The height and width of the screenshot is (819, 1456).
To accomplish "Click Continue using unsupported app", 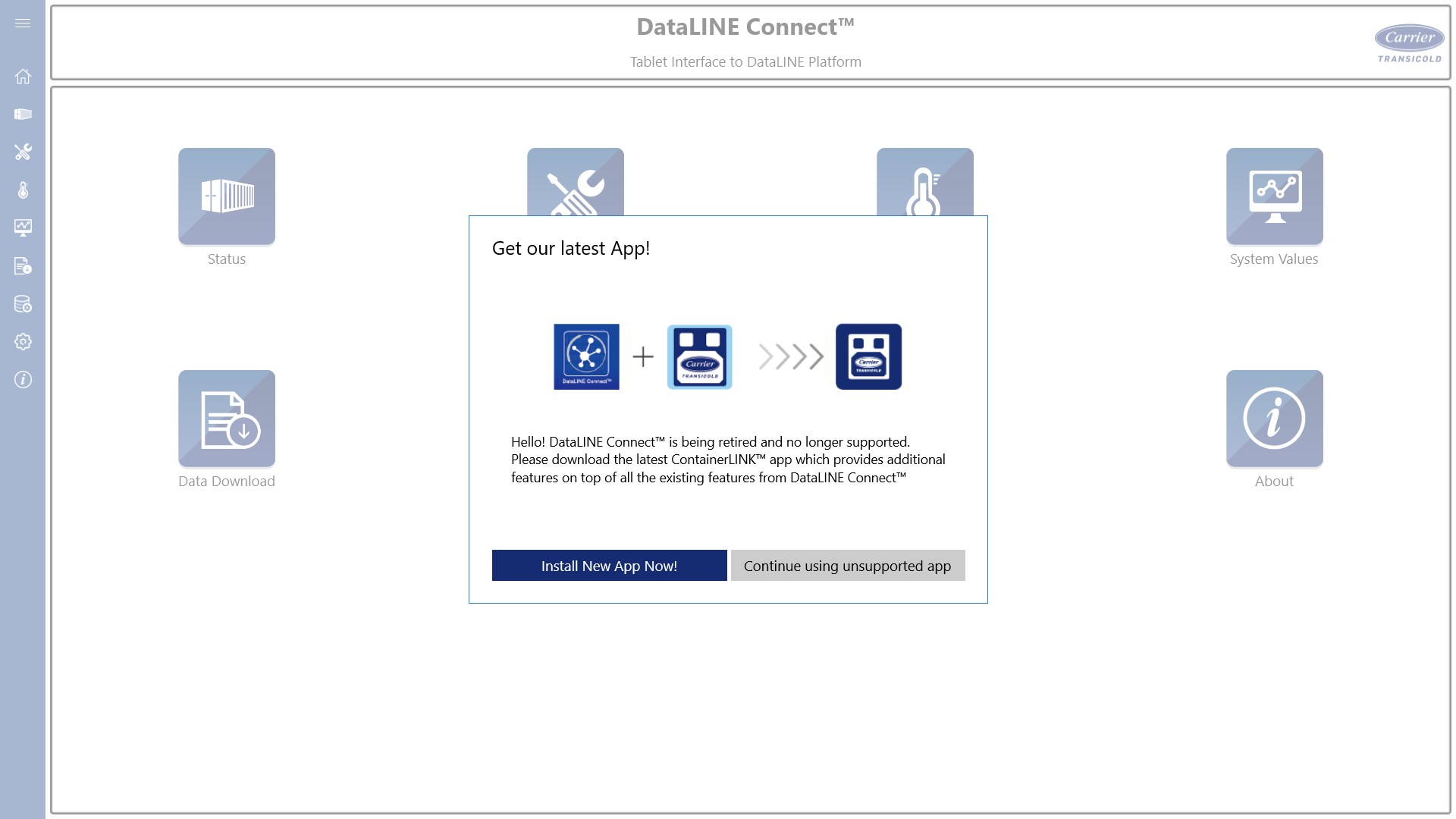I will (x=848, y=566).
